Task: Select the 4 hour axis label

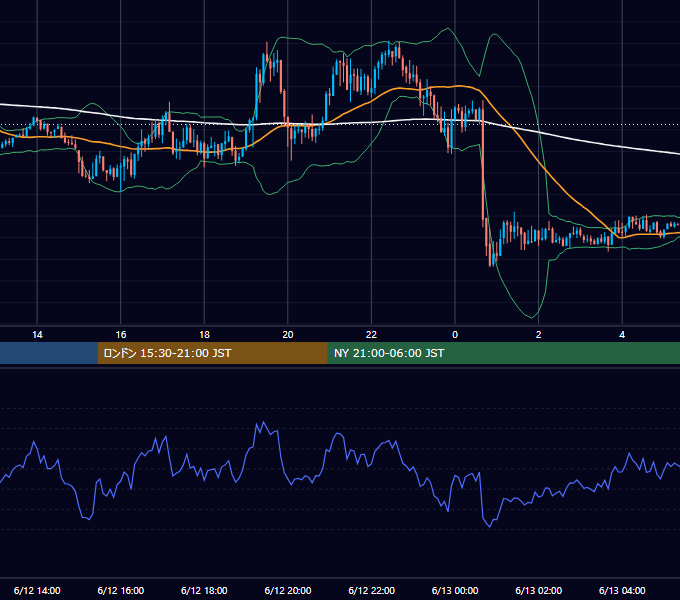Action: (x=622, y=335)
